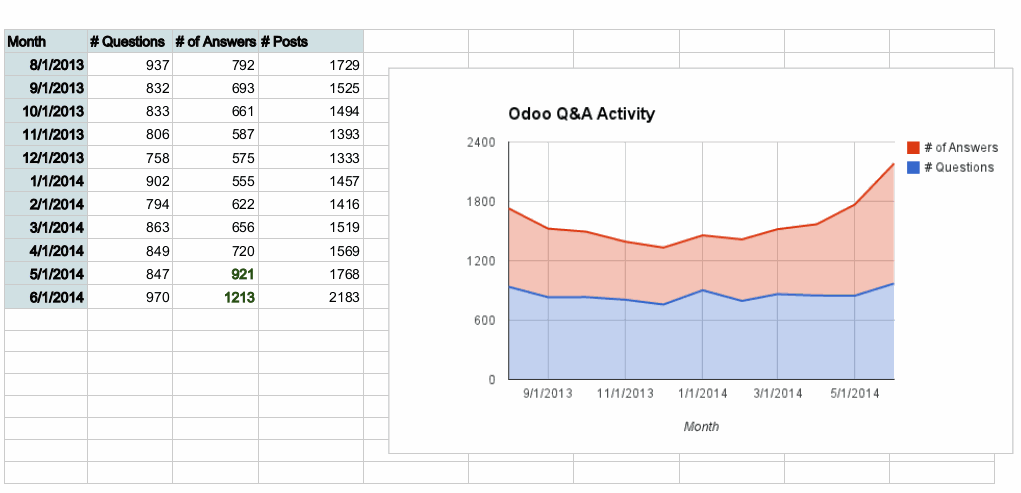The width and height of the screenshot is (1021, 493).
Task: Select the 8/1/2013 date cell
Action: click(x=46, y=65)
